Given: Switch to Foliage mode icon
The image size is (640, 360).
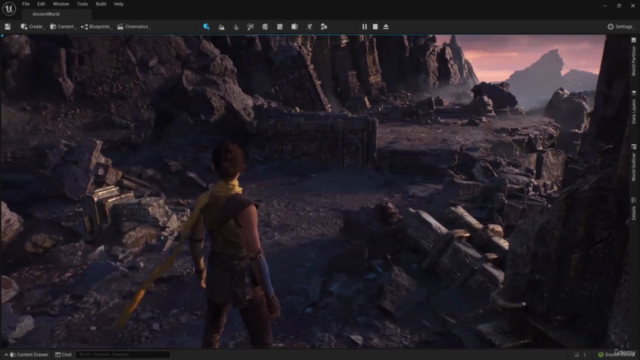Looking at the screenshot, I should [236, 27].
